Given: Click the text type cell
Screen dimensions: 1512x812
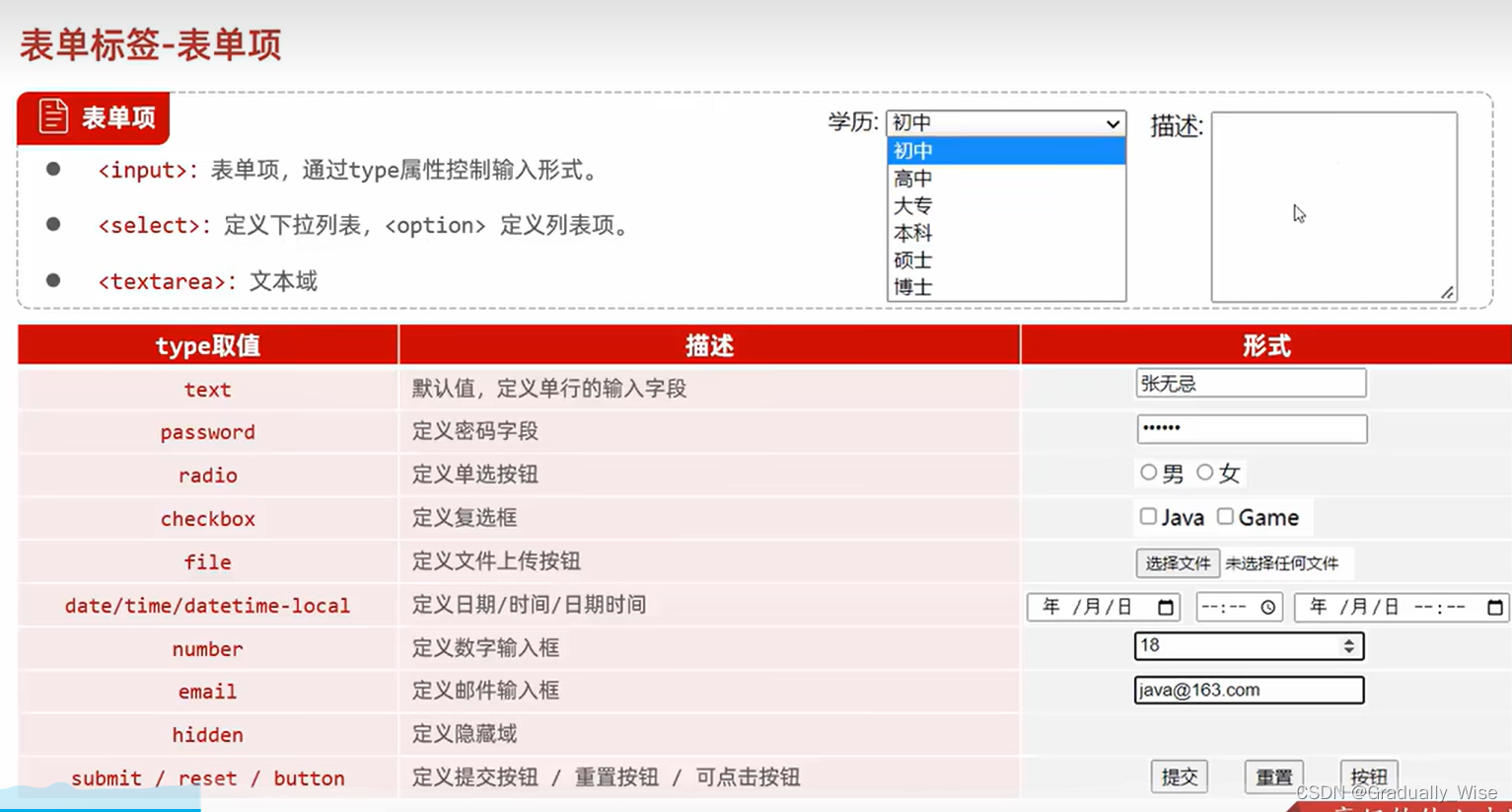Looking at the screenshot, I should click(x=208, y=390).
